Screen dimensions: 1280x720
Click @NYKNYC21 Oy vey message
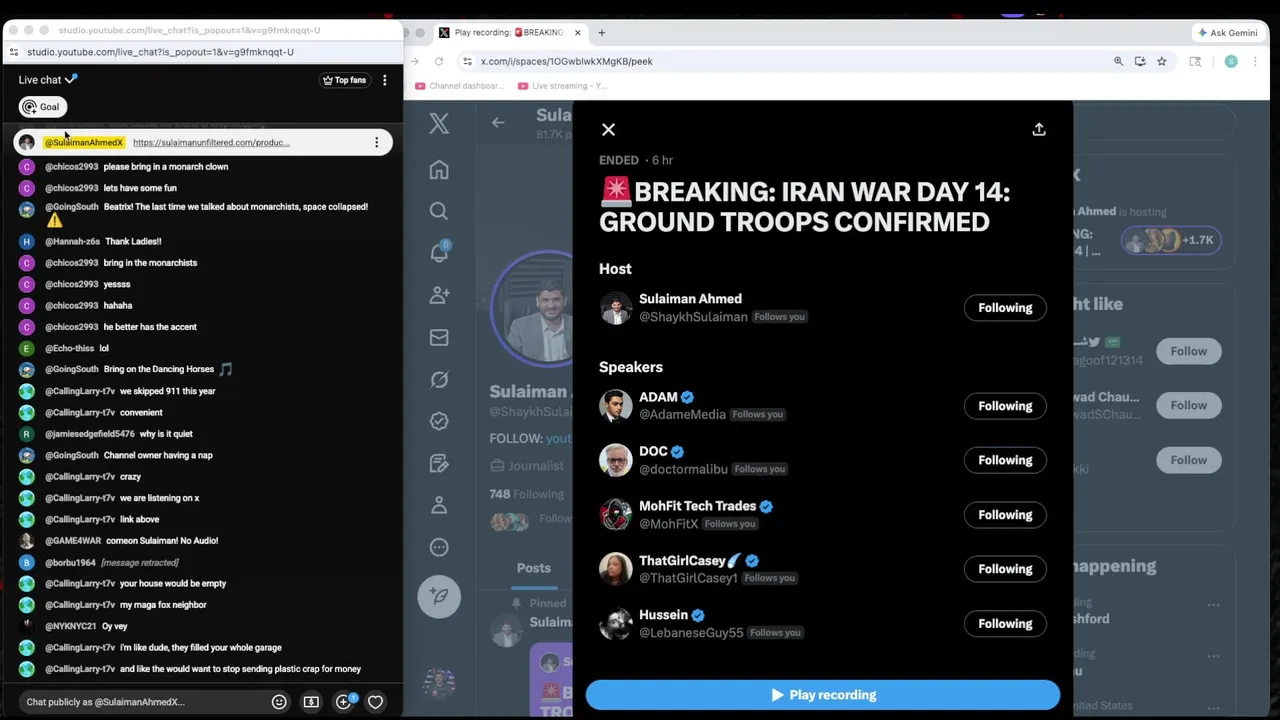pyautogui.click(x=115, y=626)
